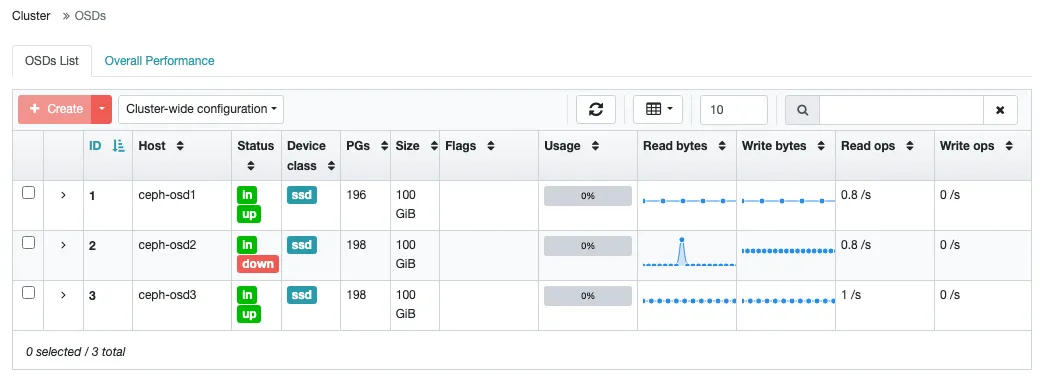The width and height of the screenshot is (1051, 386).
Task: Click OSDs in the breadcrumb
Action: pos(90,15)
